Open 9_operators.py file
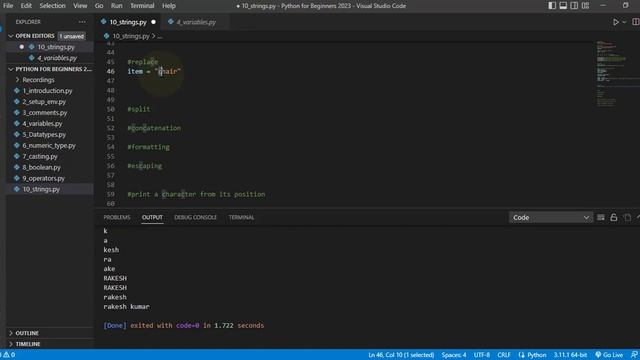The height and width of the screenshot is (360, 640). 44,178
